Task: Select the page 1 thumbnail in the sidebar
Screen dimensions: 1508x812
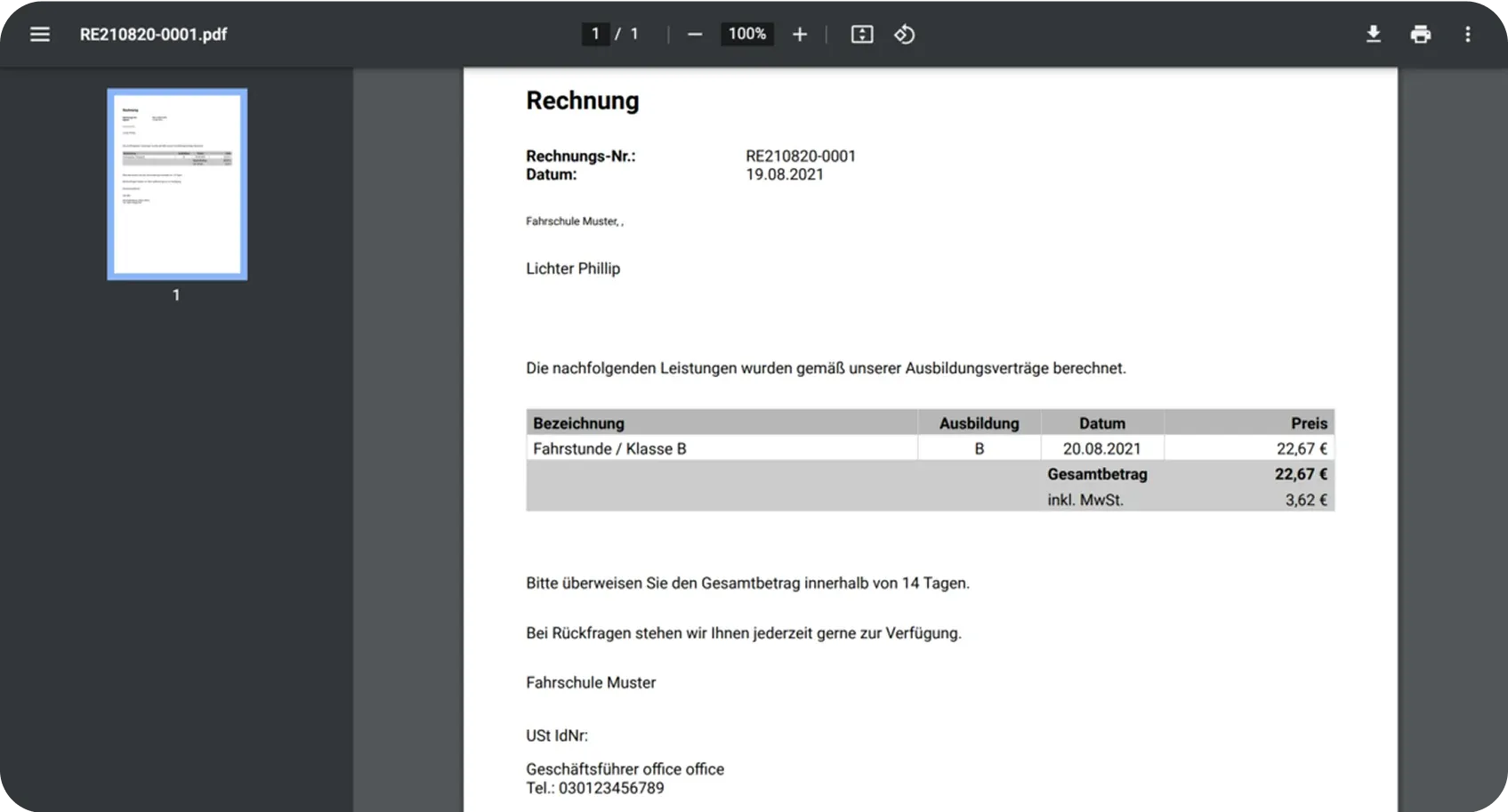Action: tap(177, 184)
